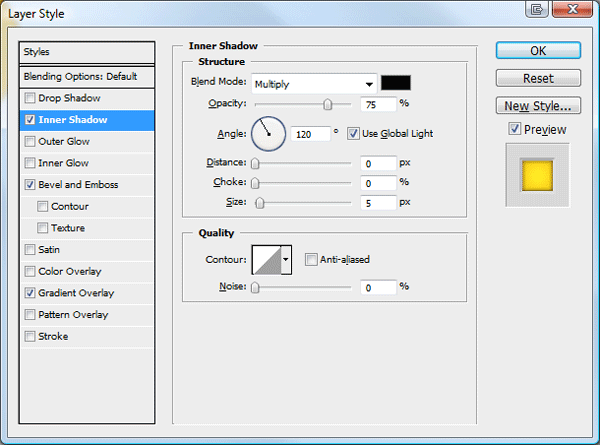Select the Outer Glow label

point(64,142)
